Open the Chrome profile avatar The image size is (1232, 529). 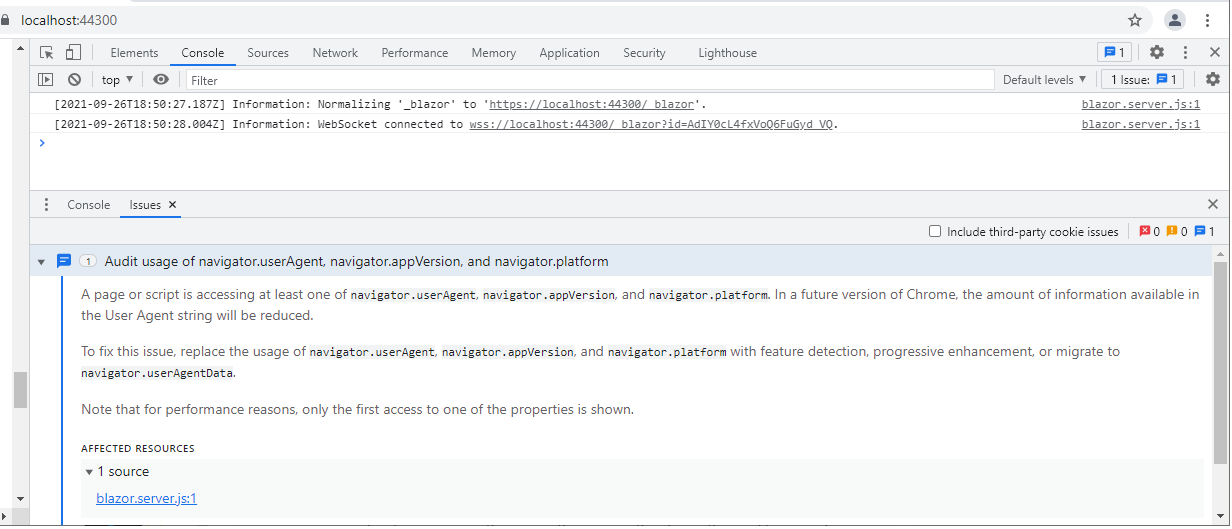pyautogui.click(x=1175, y=20)
